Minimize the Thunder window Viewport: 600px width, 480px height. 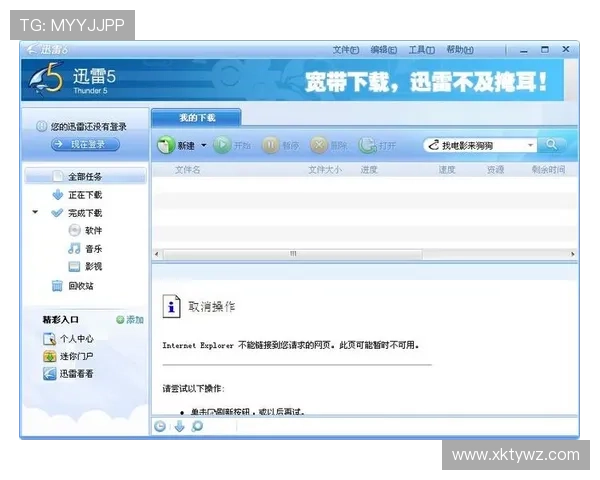coord(524,50)
